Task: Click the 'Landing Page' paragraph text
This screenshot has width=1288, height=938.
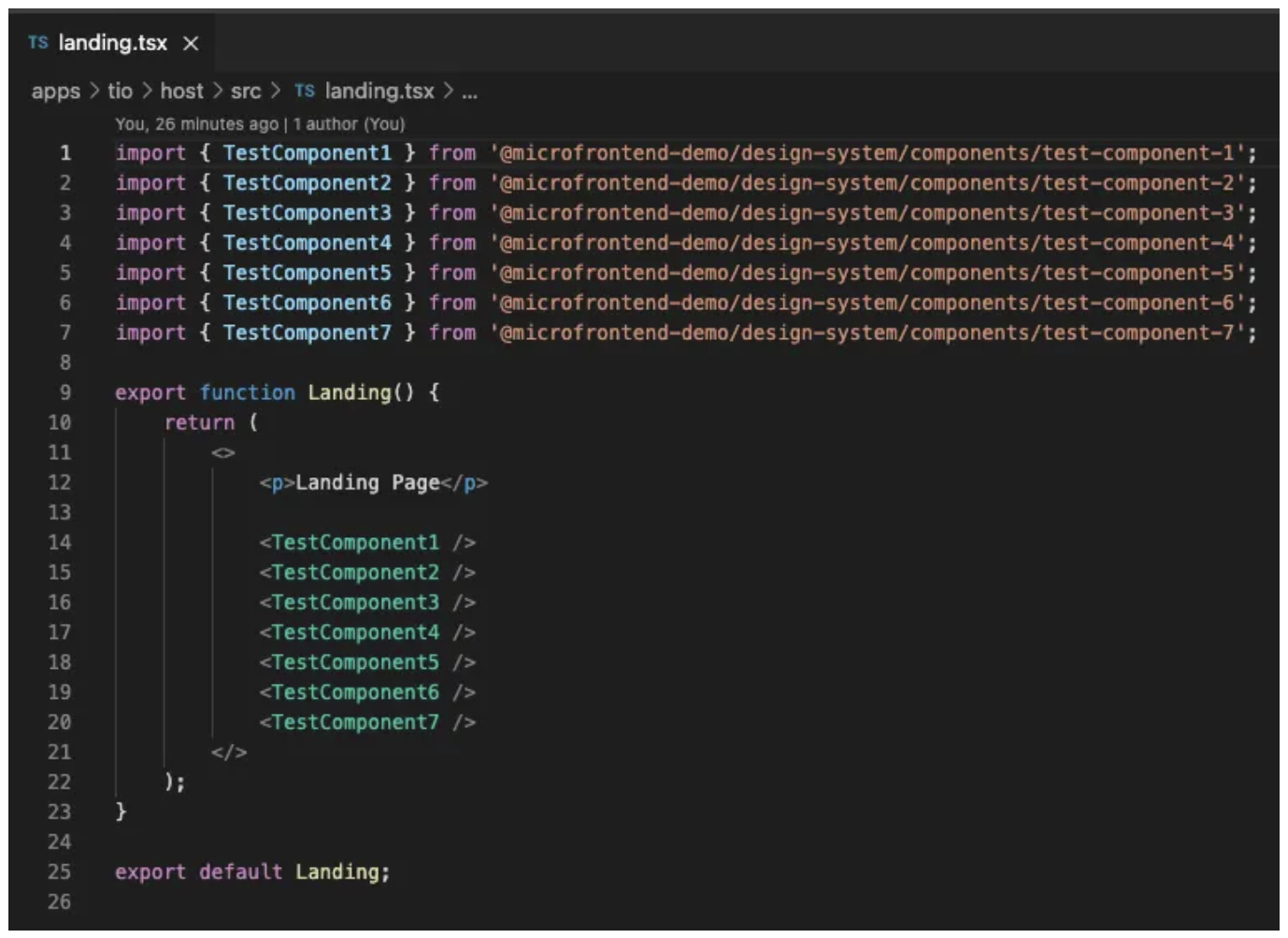Action: tap(367, 483)
